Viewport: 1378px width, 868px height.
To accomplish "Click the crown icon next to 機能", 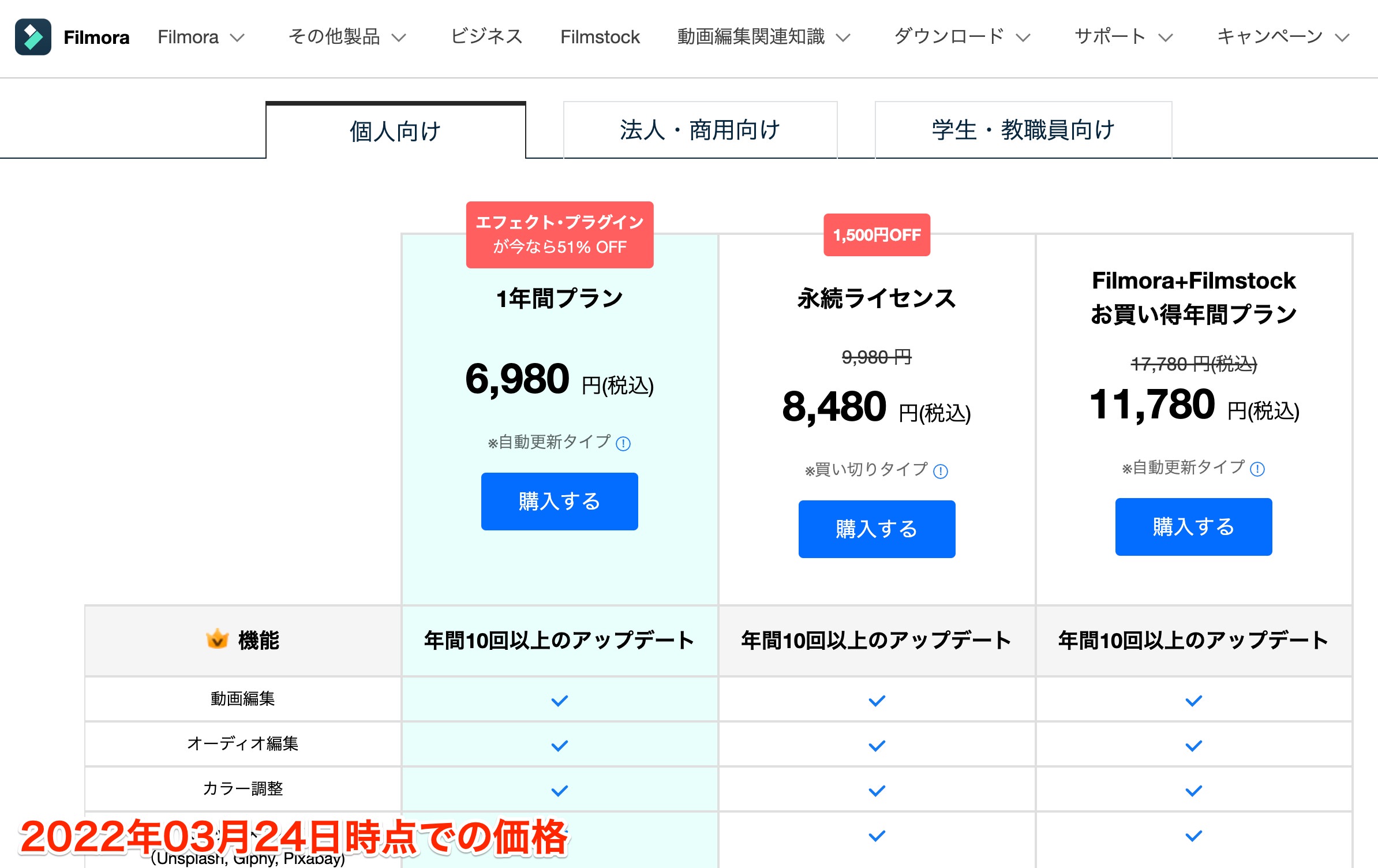I will 217,639.
